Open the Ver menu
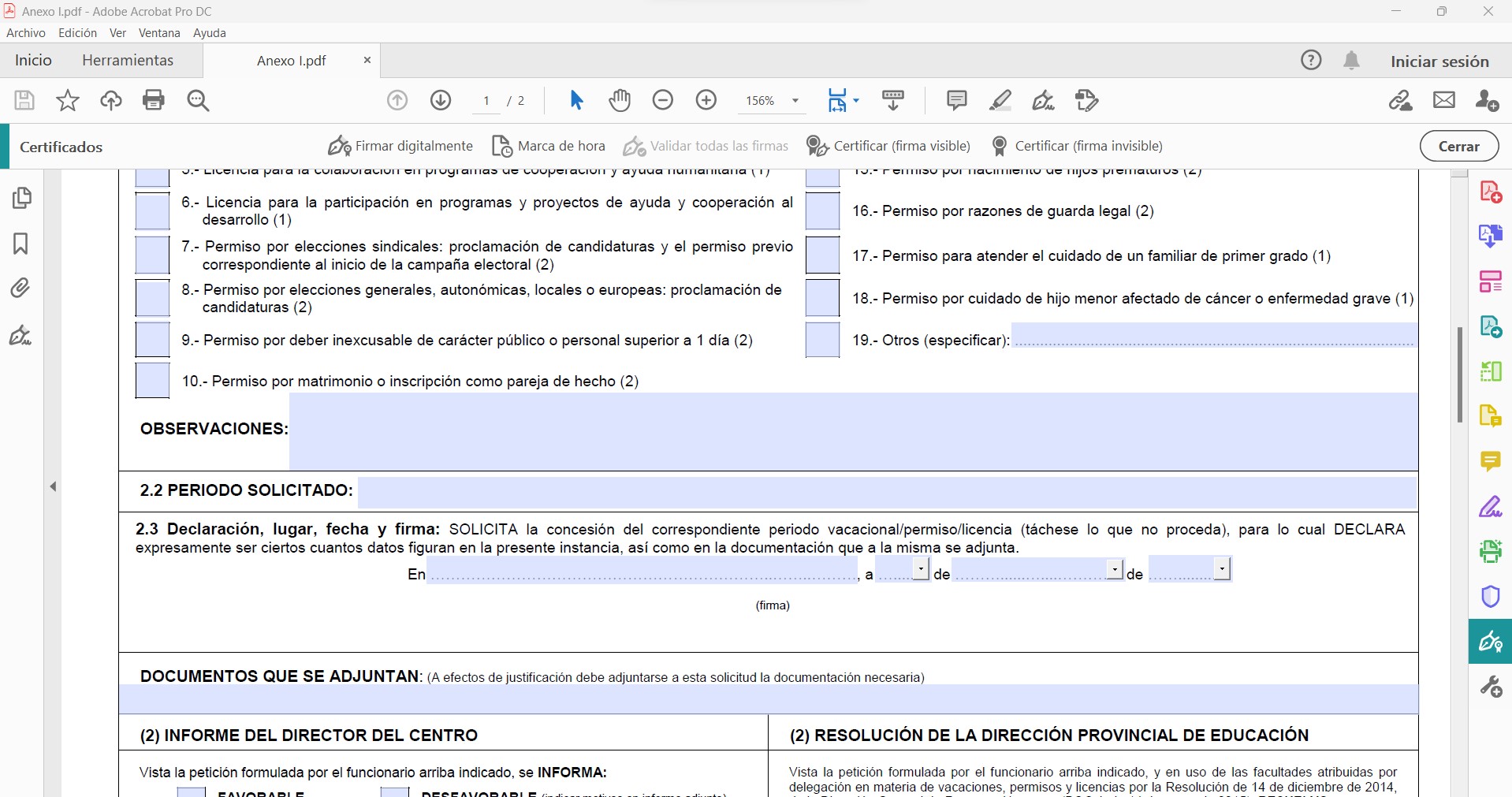This screenshot has width=1512, height=797. click(117, 33)
